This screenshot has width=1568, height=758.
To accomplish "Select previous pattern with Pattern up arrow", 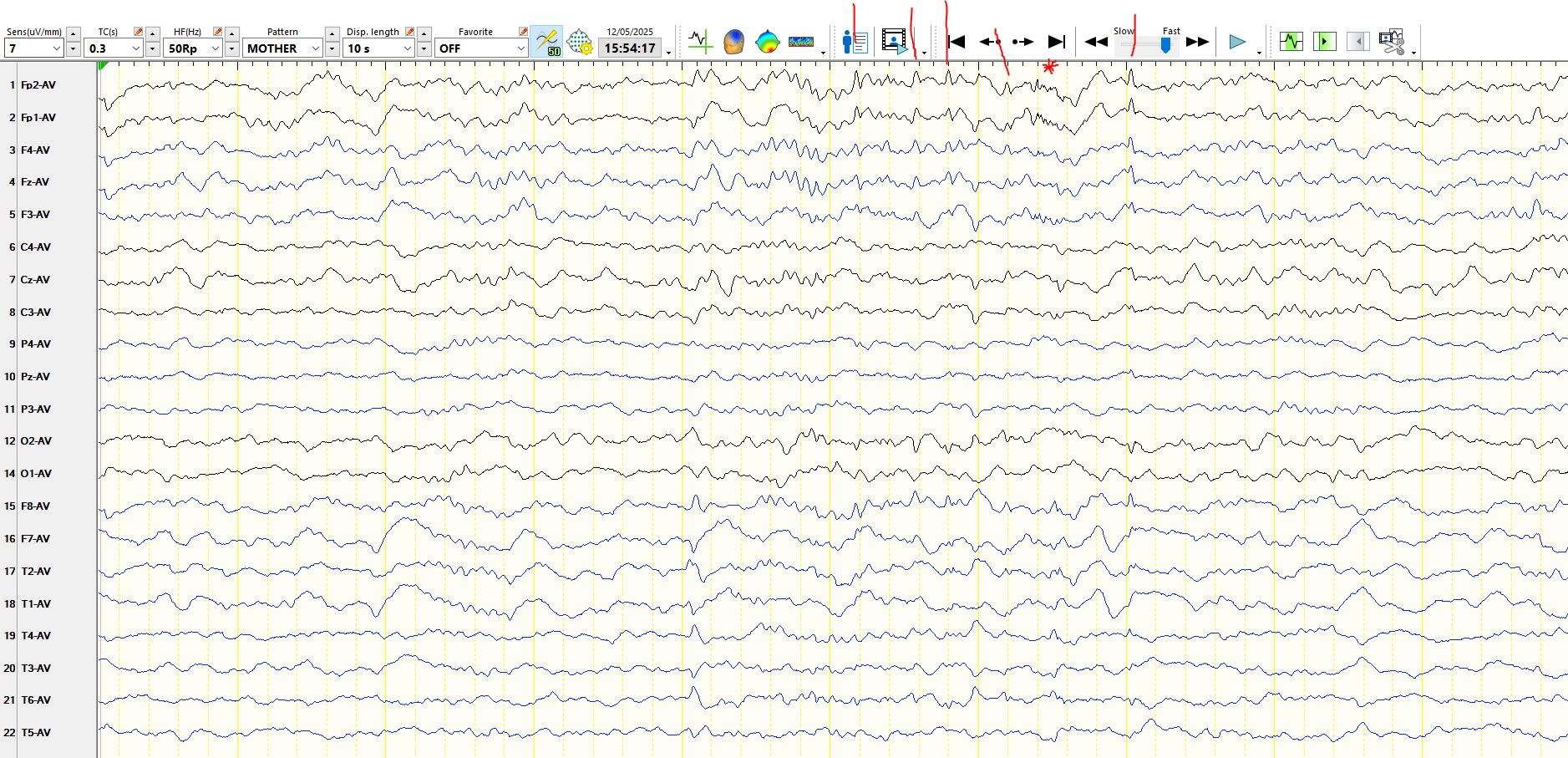I will (332, 33).
